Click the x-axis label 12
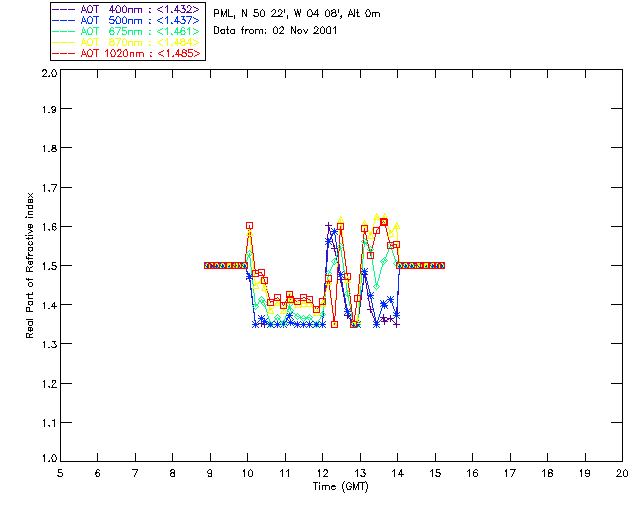The width and height of the screenshot is (640, 512). [322, 473]
